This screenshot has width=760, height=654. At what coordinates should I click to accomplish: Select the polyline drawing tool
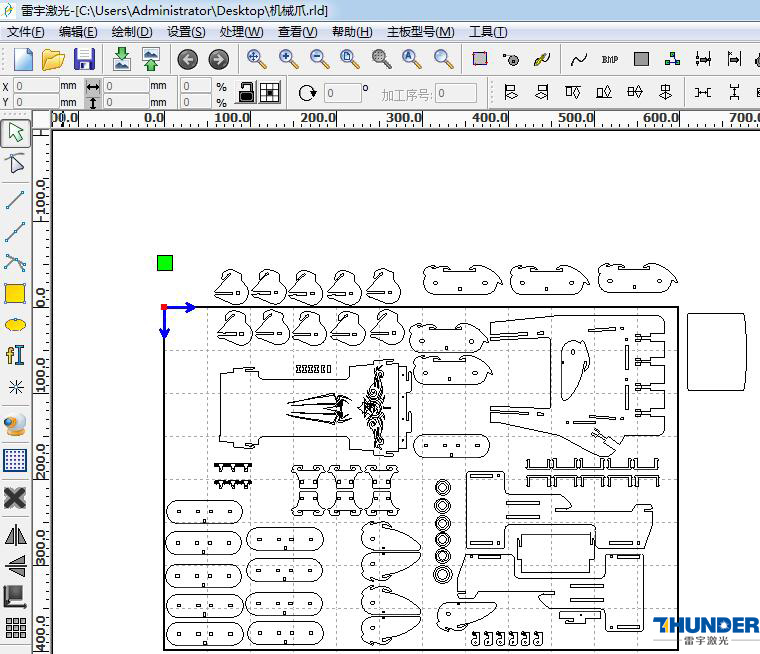15,232
